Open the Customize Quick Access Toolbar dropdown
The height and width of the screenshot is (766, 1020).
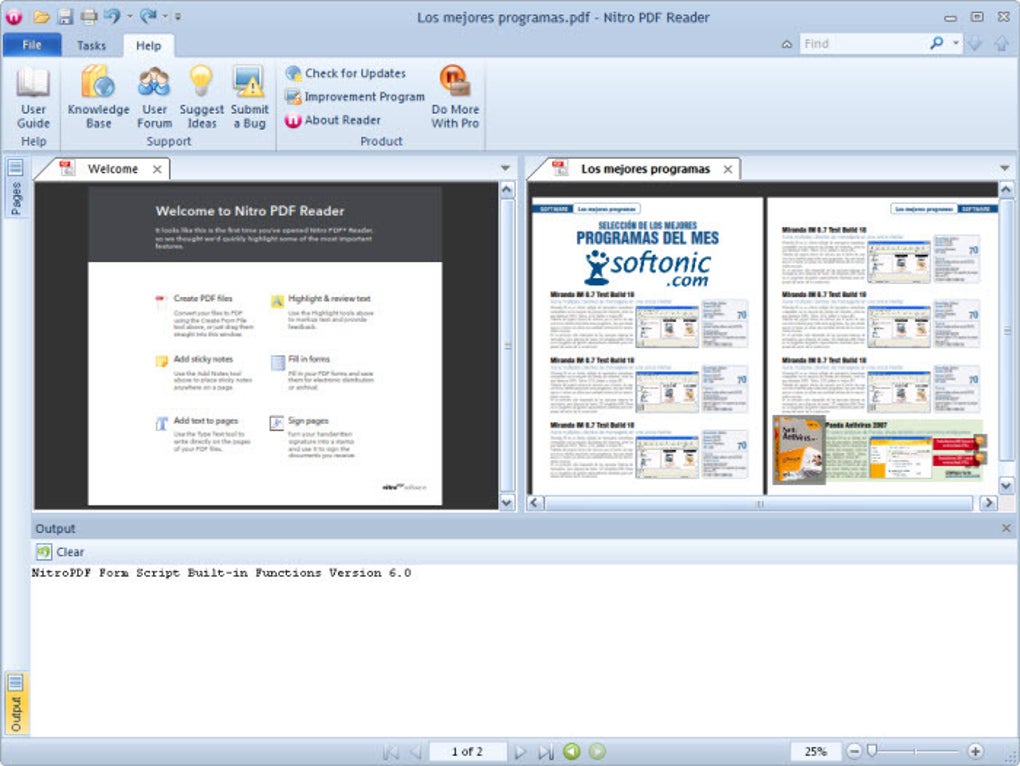tap(178, 16)
